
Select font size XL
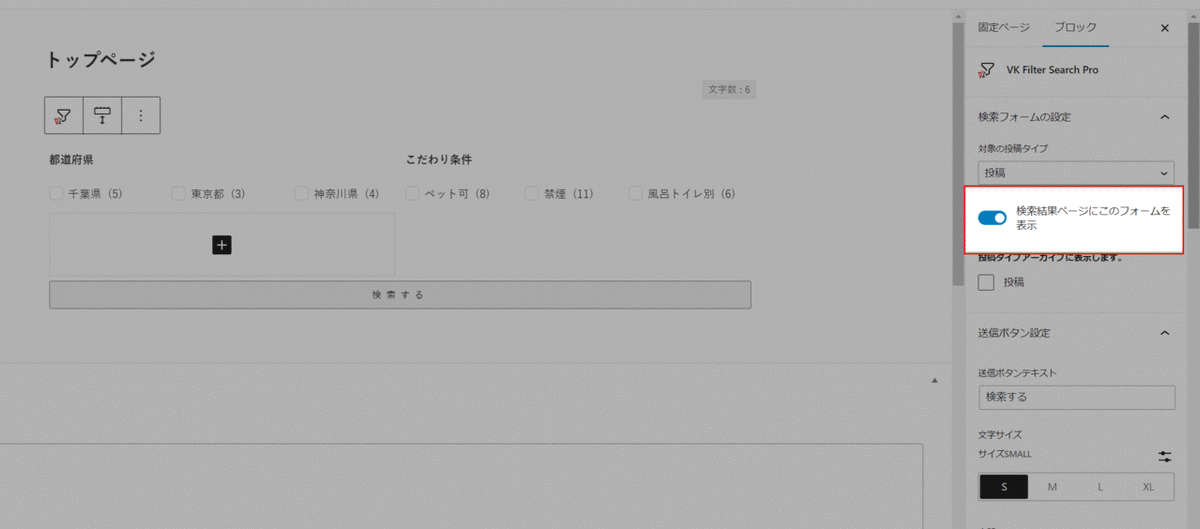(x=1148, y=487)
